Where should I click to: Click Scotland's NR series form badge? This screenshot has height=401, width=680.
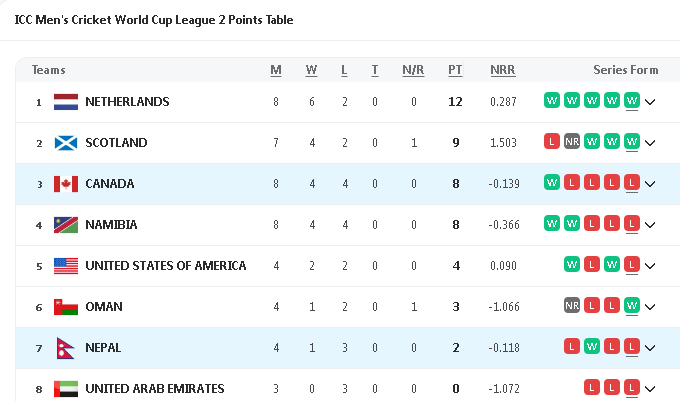tap(571, 141)
